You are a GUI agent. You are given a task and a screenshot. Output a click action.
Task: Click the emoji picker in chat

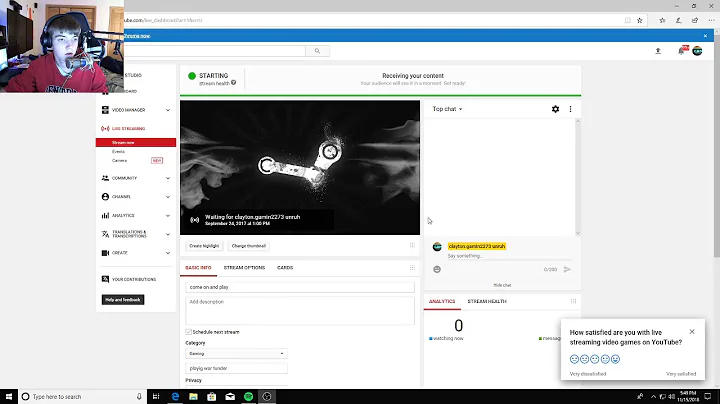tap(437, 269)
